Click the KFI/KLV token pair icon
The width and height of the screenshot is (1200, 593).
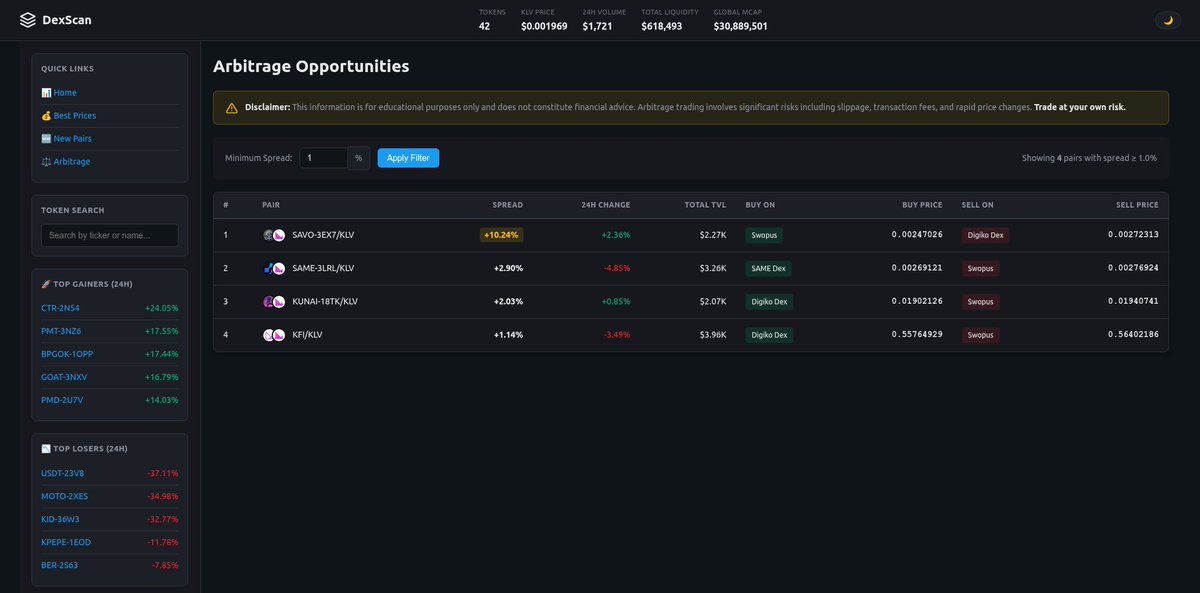click(274, 335)
